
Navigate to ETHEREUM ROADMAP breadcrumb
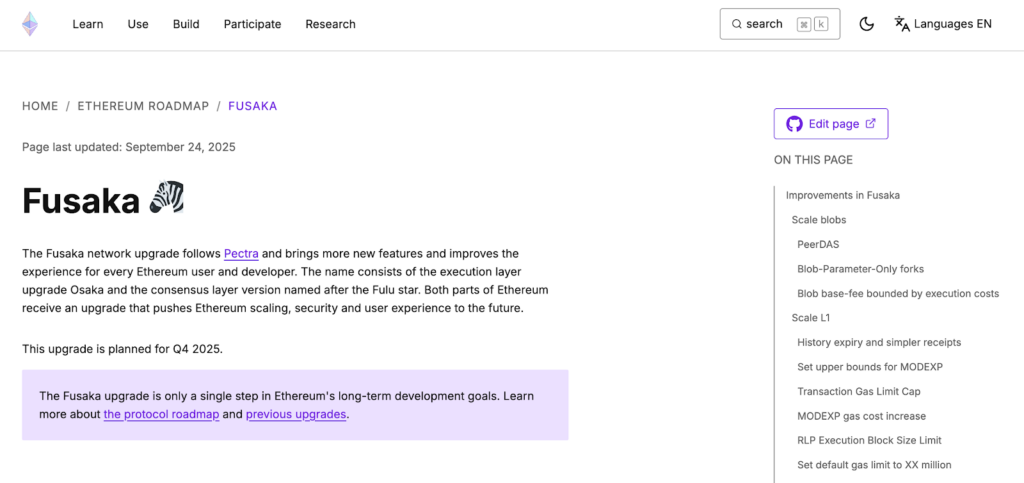(x=143, y=106)
